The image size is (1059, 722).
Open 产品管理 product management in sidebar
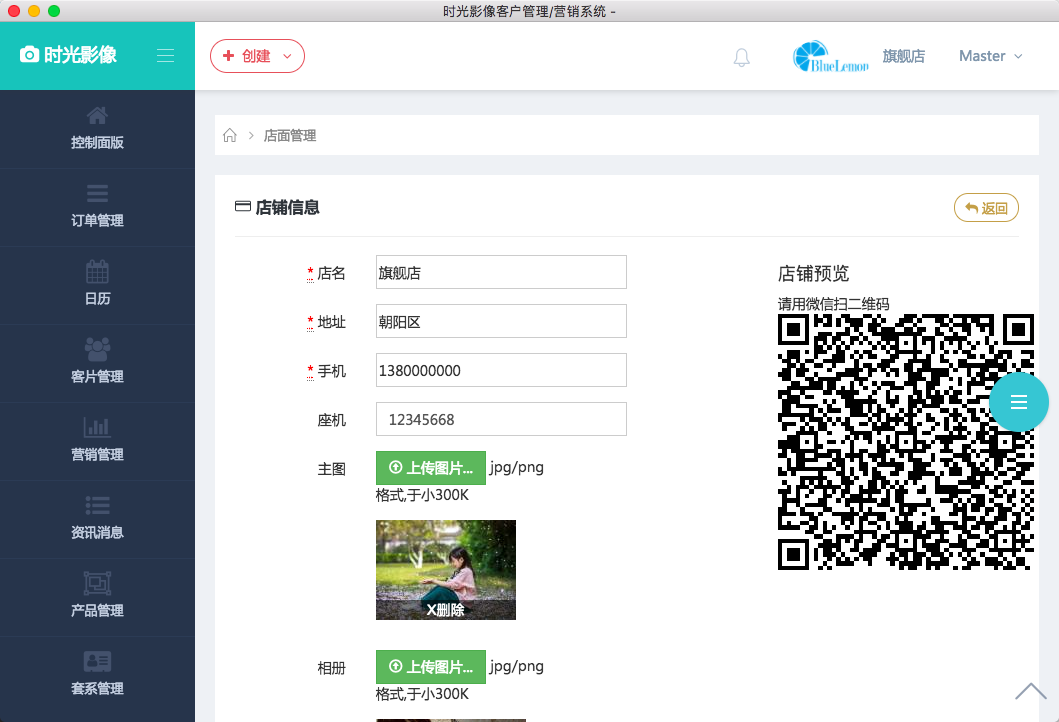click(97, 597)
